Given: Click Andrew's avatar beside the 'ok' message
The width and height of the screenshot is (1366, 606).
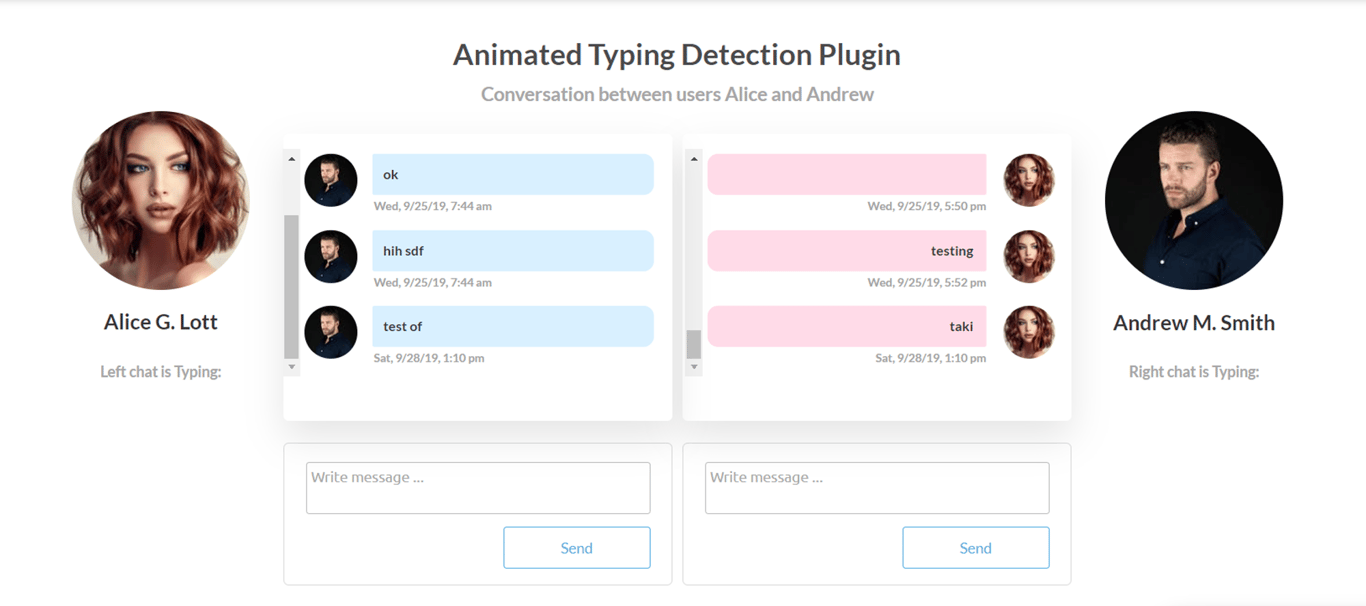Looking at the screenshot, I should coord(331,180).
